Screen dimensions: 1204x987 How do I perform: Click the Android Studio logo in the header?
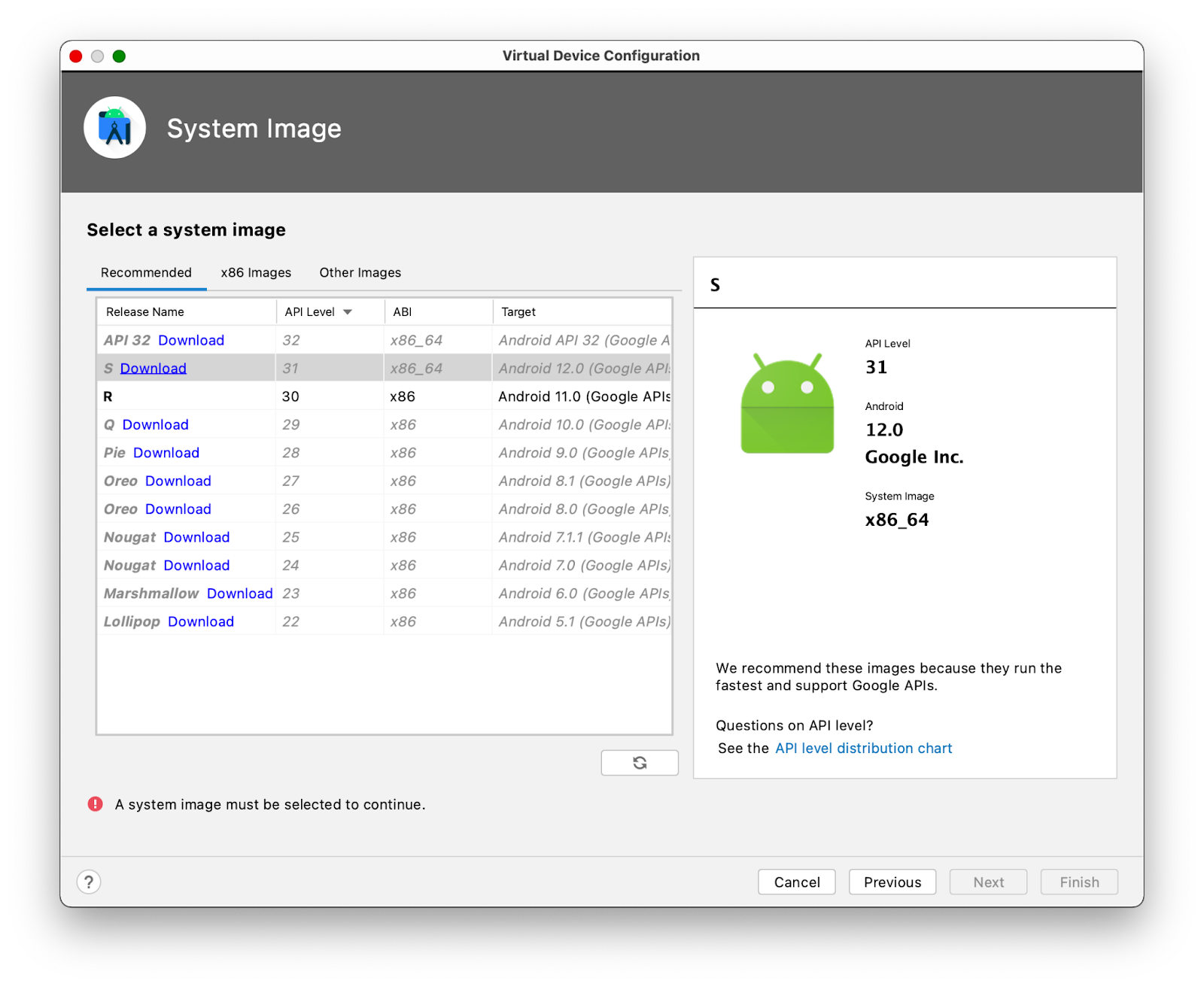114,127
